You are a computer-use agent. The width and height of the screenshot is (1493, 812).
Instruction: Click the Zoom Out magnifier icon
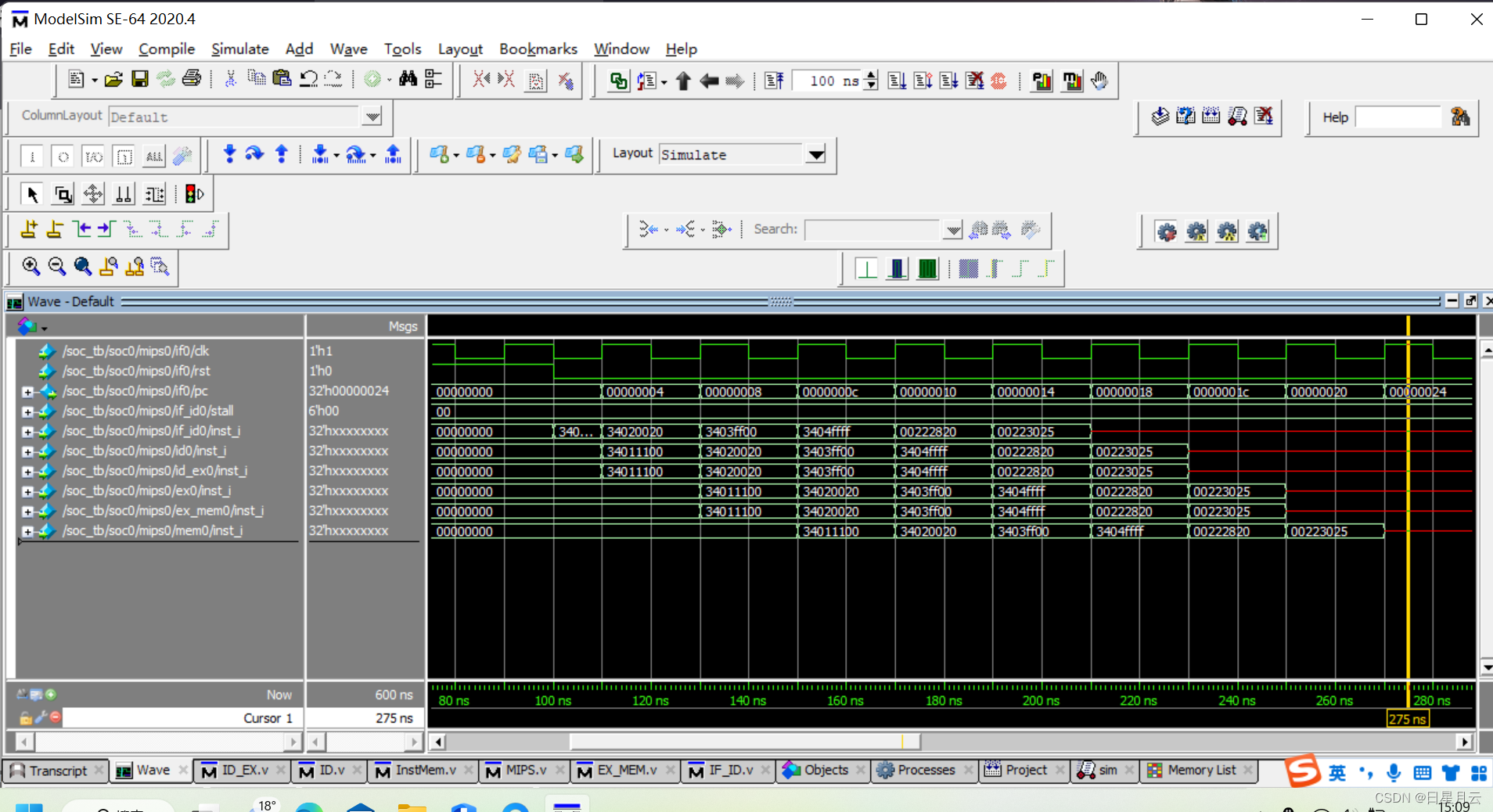57,267
